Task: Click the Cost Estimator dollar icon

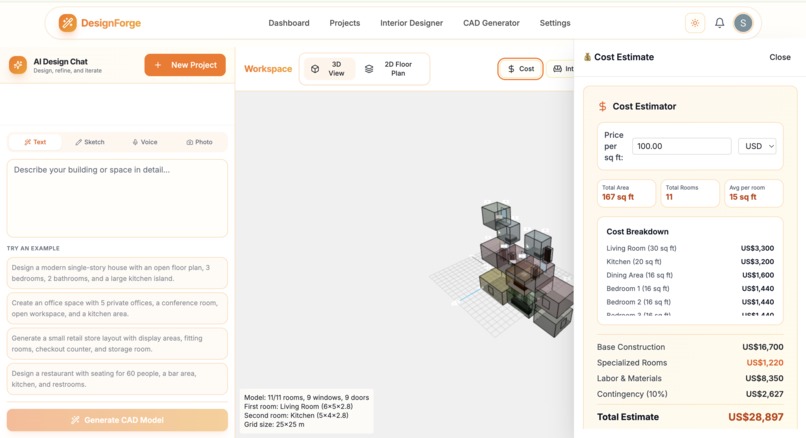Action: pos(602,106)
